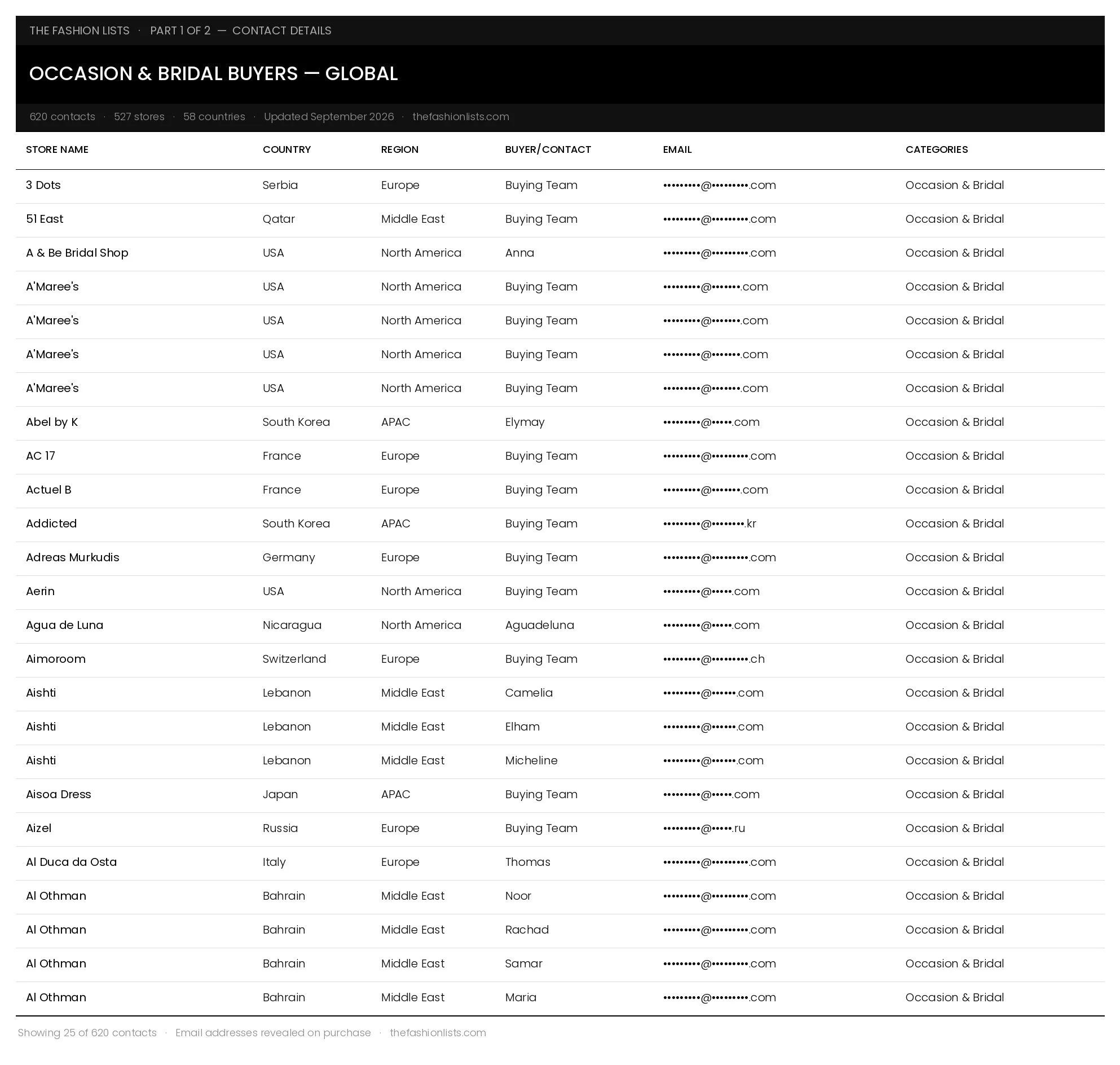This screenshot has width=1120, height=1065.
Task: Click the "Occasion & Bridal" category for Aerin
Action: pyautogui.click(x=954, y=591)
